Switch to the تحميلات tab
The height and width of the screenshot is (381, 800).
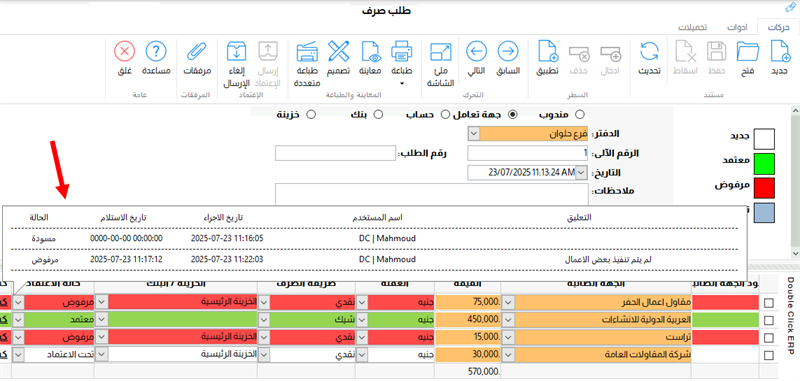692,27
